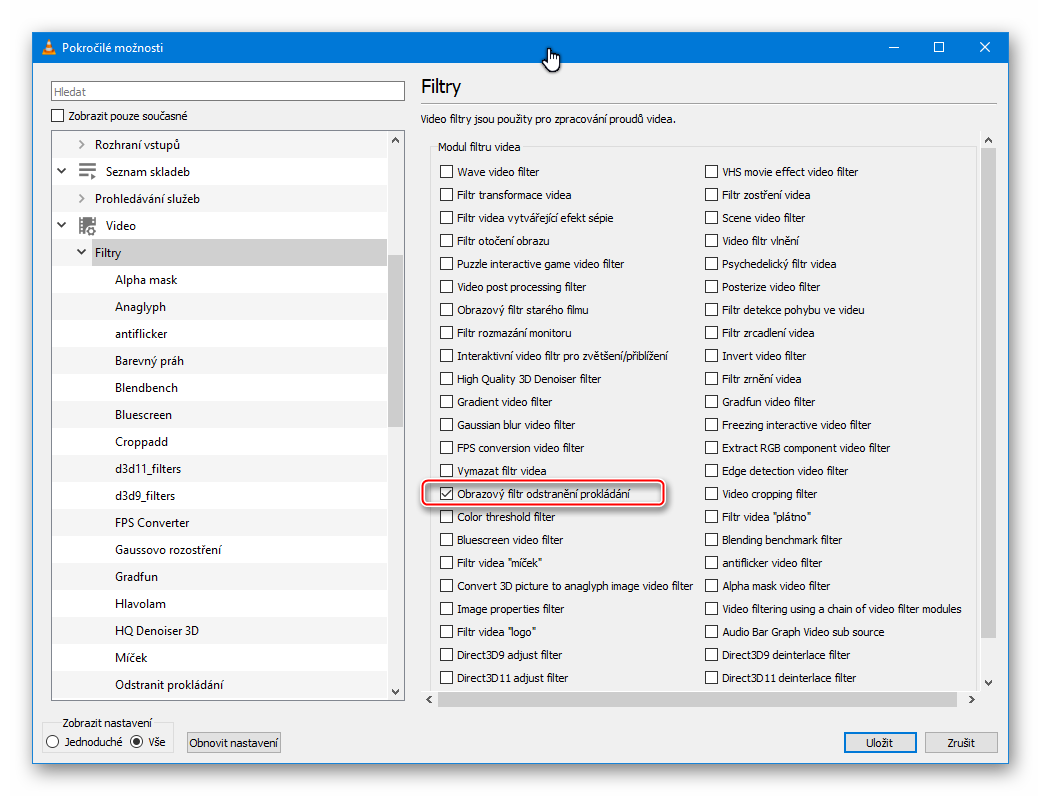Click the Hledat search field

click(x=227, y=92)
